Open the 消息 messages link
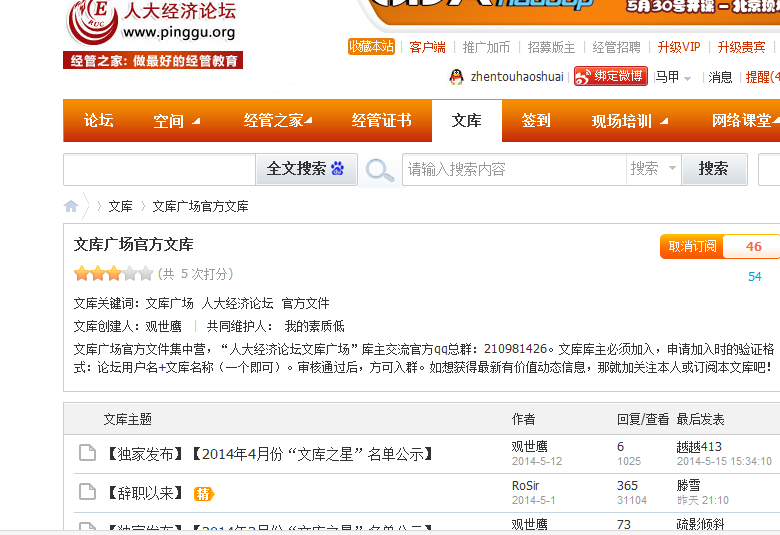The height and width of the screenshot is (535, 780). tap(720, 77)
